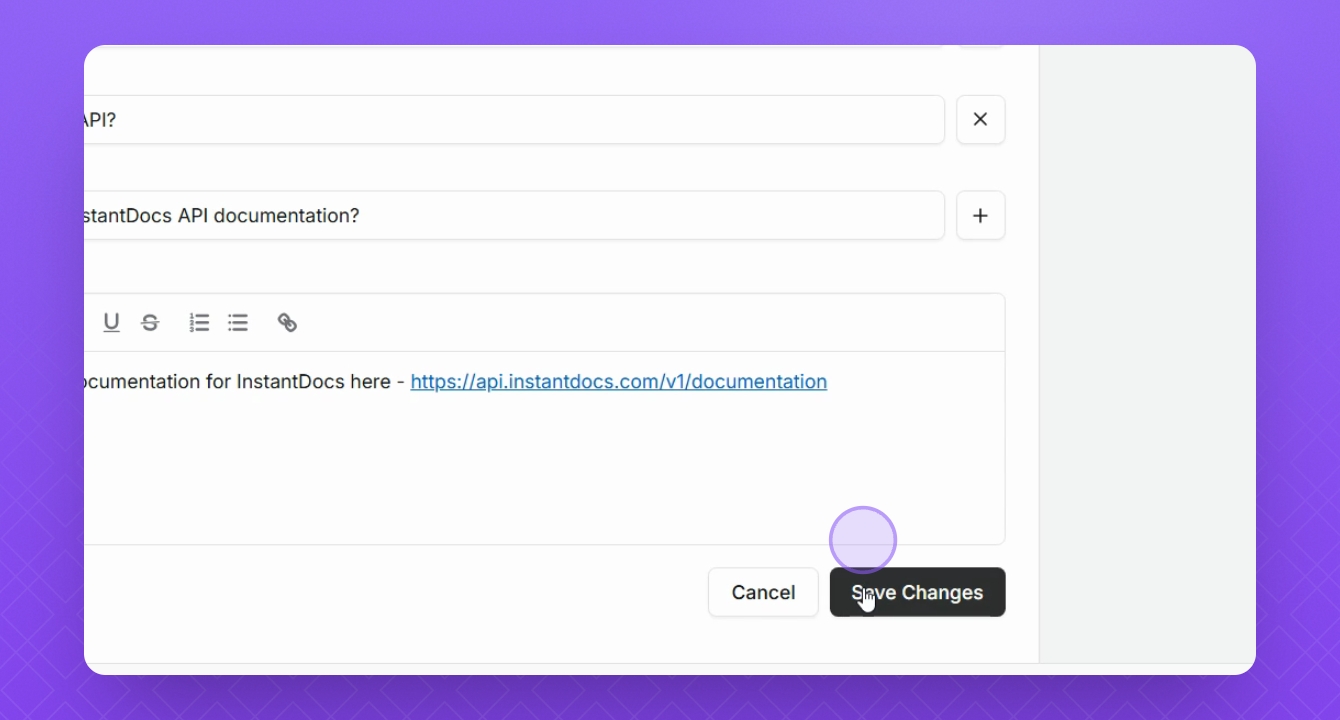Save Changes to the entry
This screenshot has width=1340, height=720.
[x=917, y=592]
